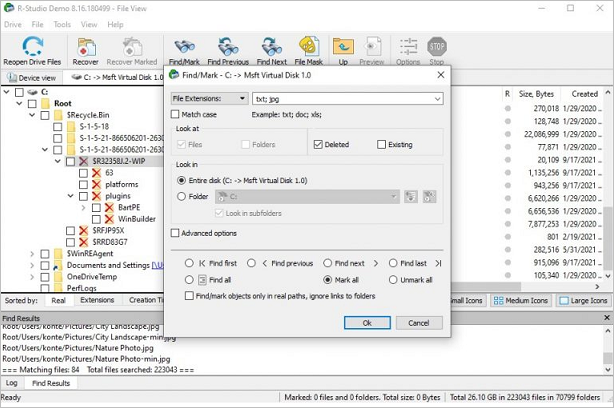Open the Tools menu
Screen dimensions: 614x408
62,24
